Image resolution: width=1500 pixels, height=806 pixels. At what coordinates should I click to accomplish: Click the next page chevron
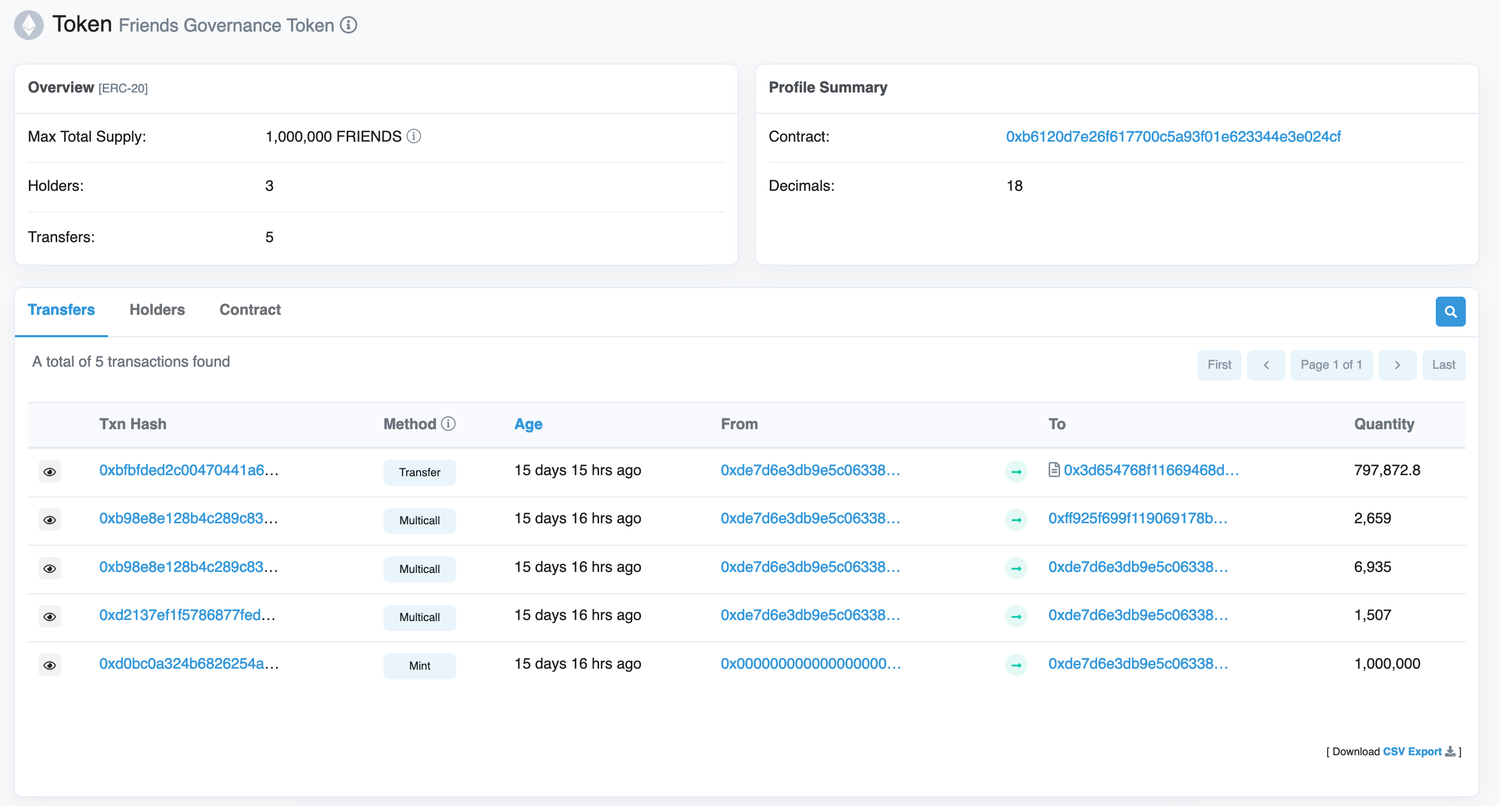1397,365
